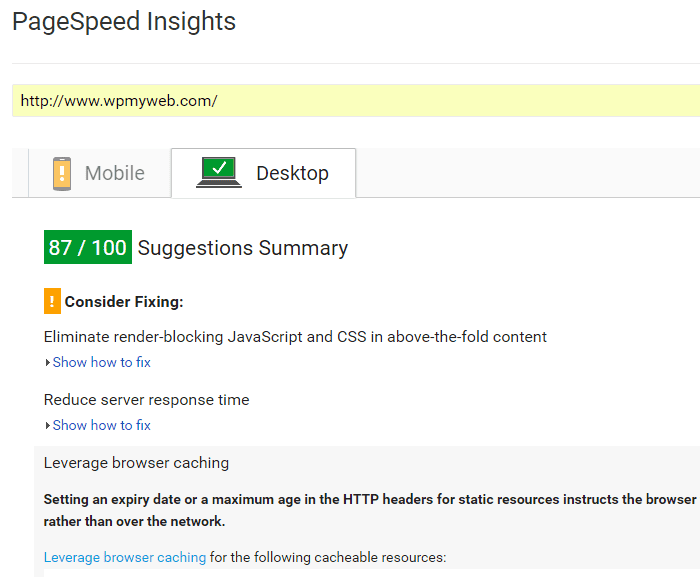
Task: Open the Leverage browser caching blue link
Action: [125, 557]
